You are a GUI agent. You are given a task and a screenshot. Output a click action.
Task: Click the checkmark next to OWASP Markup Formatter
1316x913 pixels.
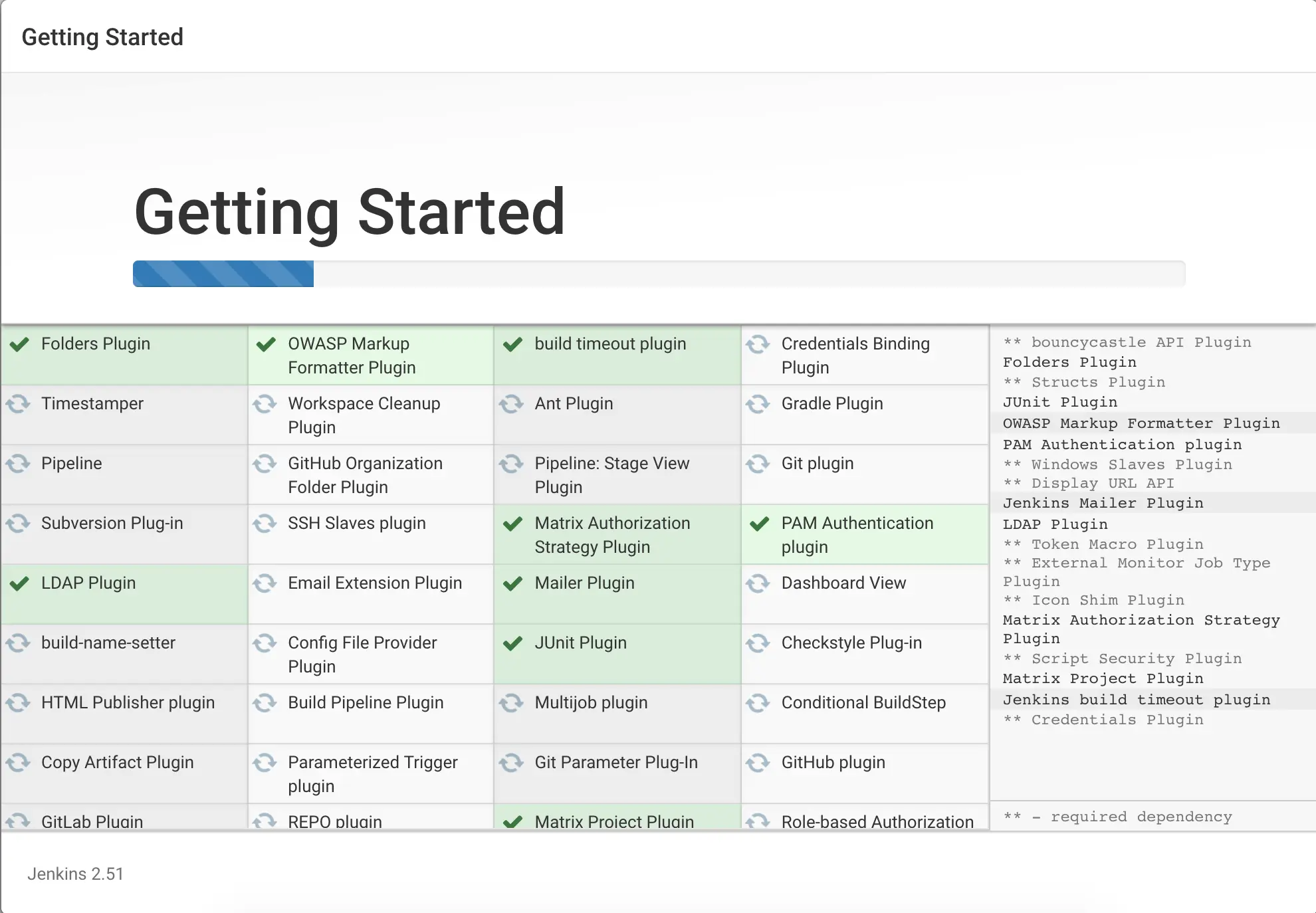point(266,344)
